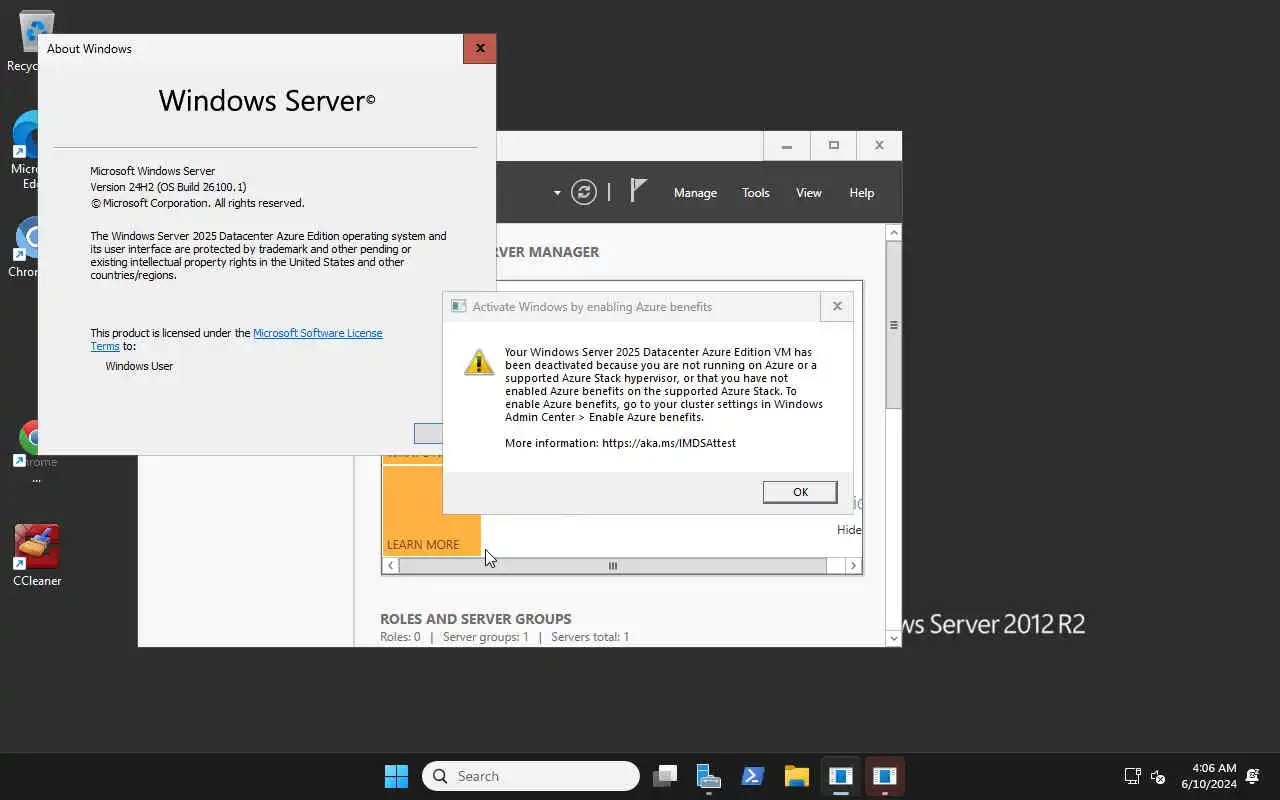The width and height of the screenshot is (1280, 800).
Task: Click LEARN MORE in the welcome tile
Action: tap(423, 545)
